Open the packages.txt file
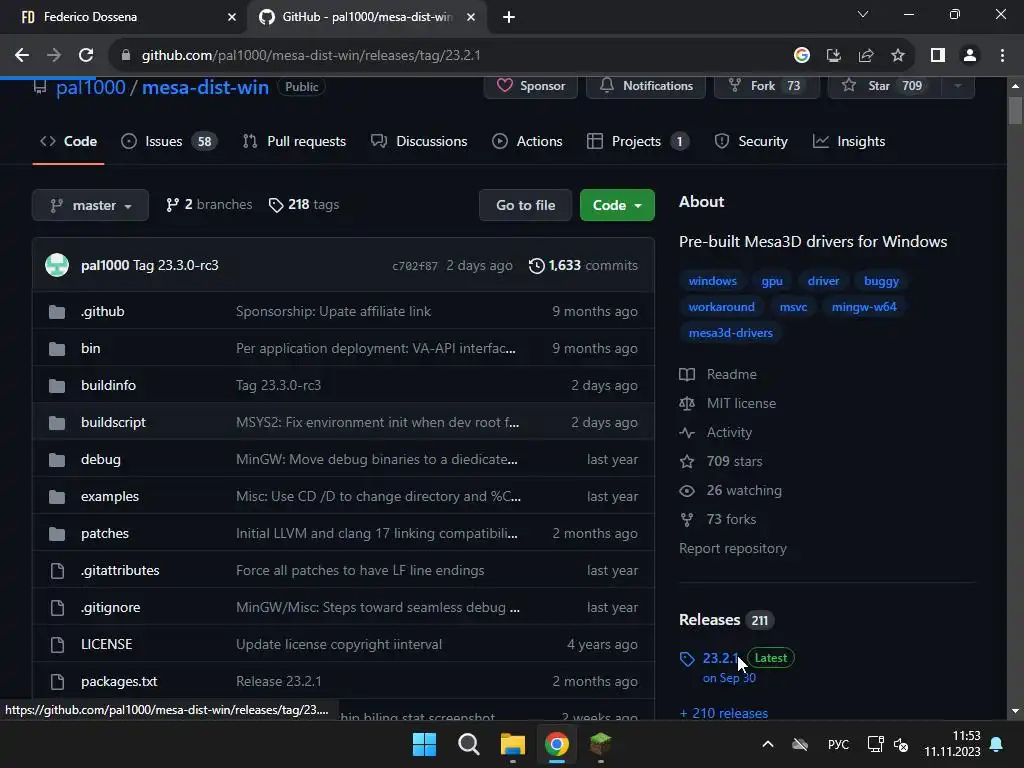Viewport: 1024px width, 768px height. 119,681
